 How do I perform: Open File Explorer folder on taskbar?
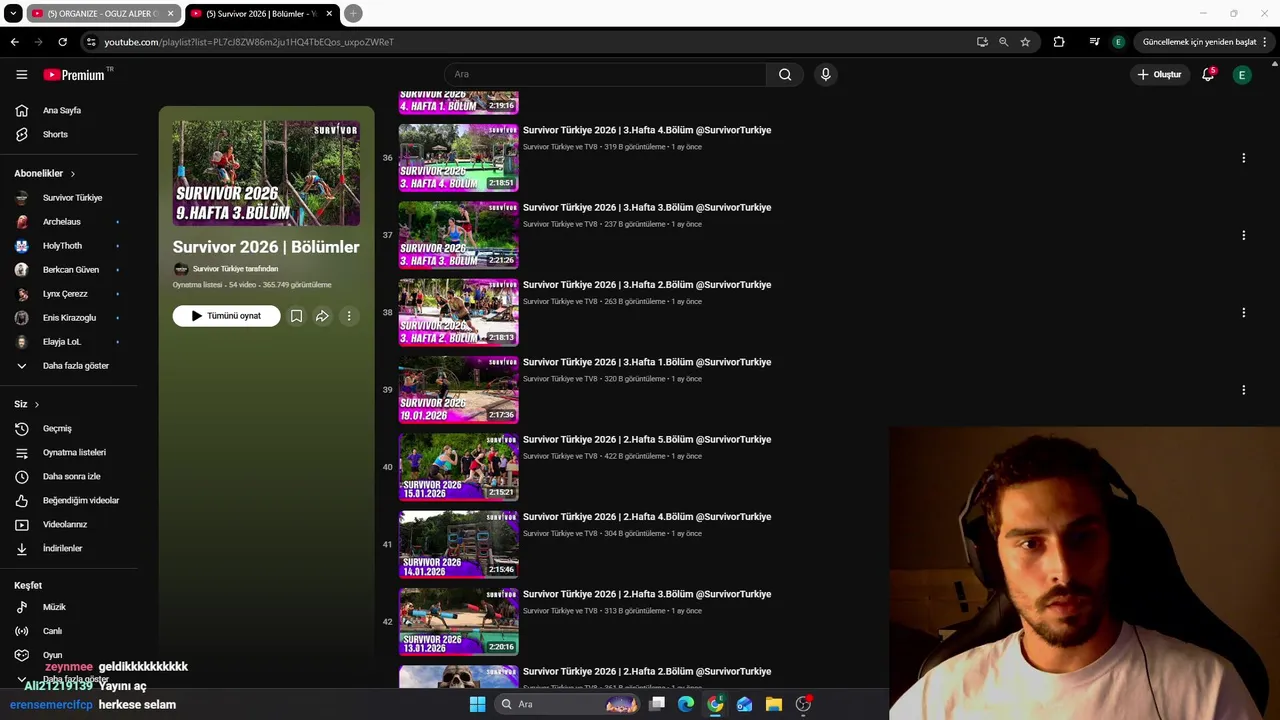[x=774, y=704]
